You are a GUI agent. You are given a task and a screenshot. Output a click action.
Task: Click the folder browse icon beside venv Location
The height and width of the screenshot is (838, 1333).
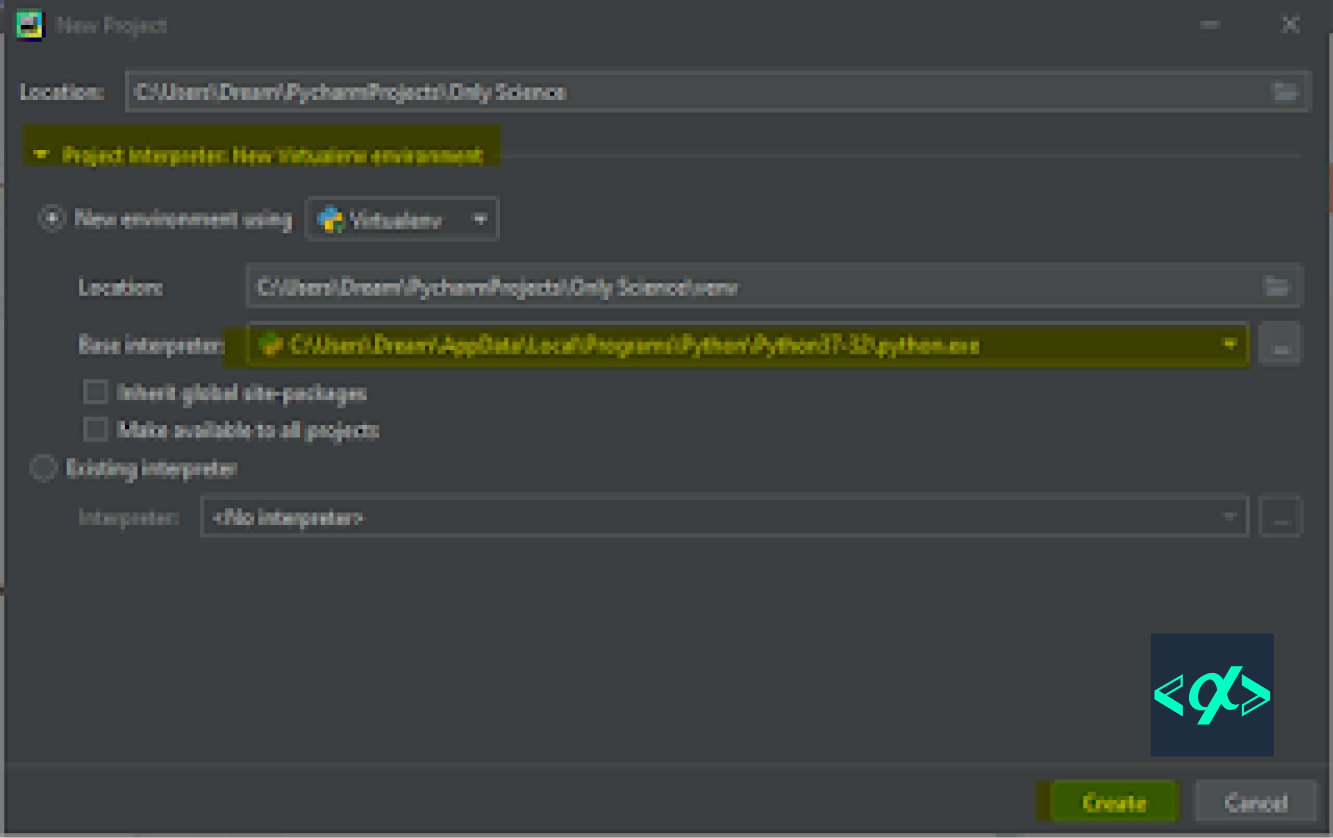click(1277, 287)
